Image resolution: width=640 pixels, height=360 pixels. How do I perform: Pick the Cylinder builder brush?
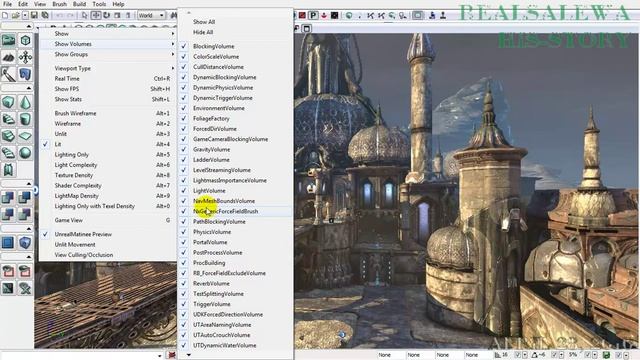[25, 119]
